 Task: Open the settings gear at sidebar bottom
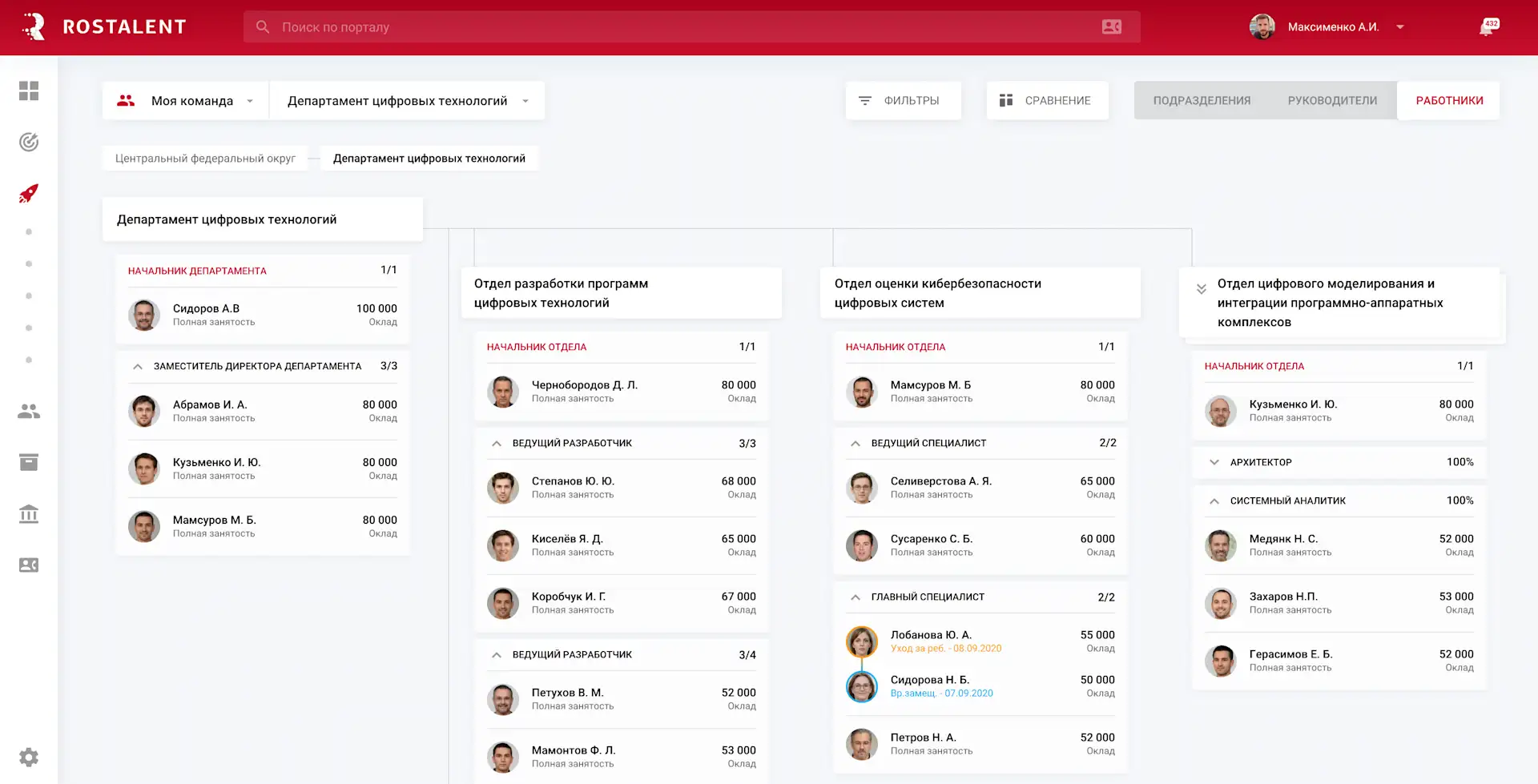(29, 757)
